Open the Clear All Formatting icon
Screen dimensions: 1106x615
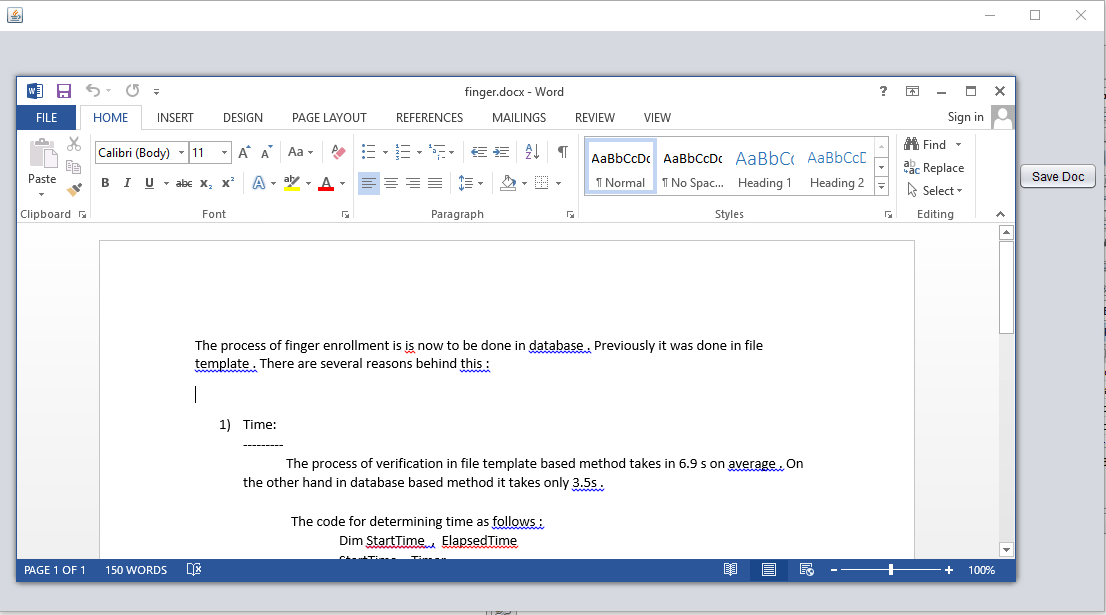click(337, 151)
